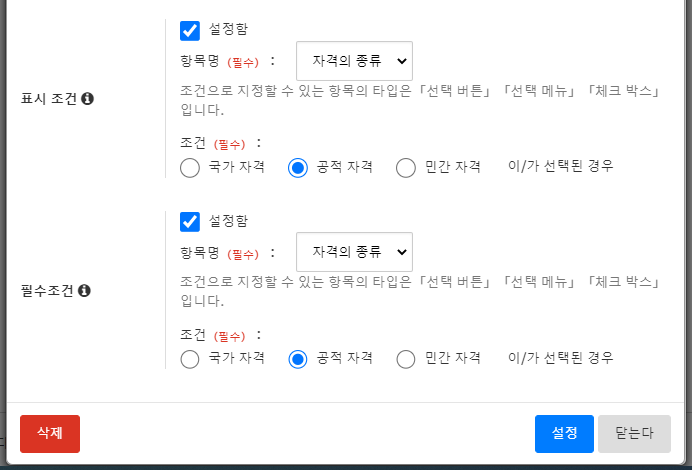This screenshot has width=692, height=470.
Task: Select 공적 자격 radio in 필수조건
Action: (297, 359)
